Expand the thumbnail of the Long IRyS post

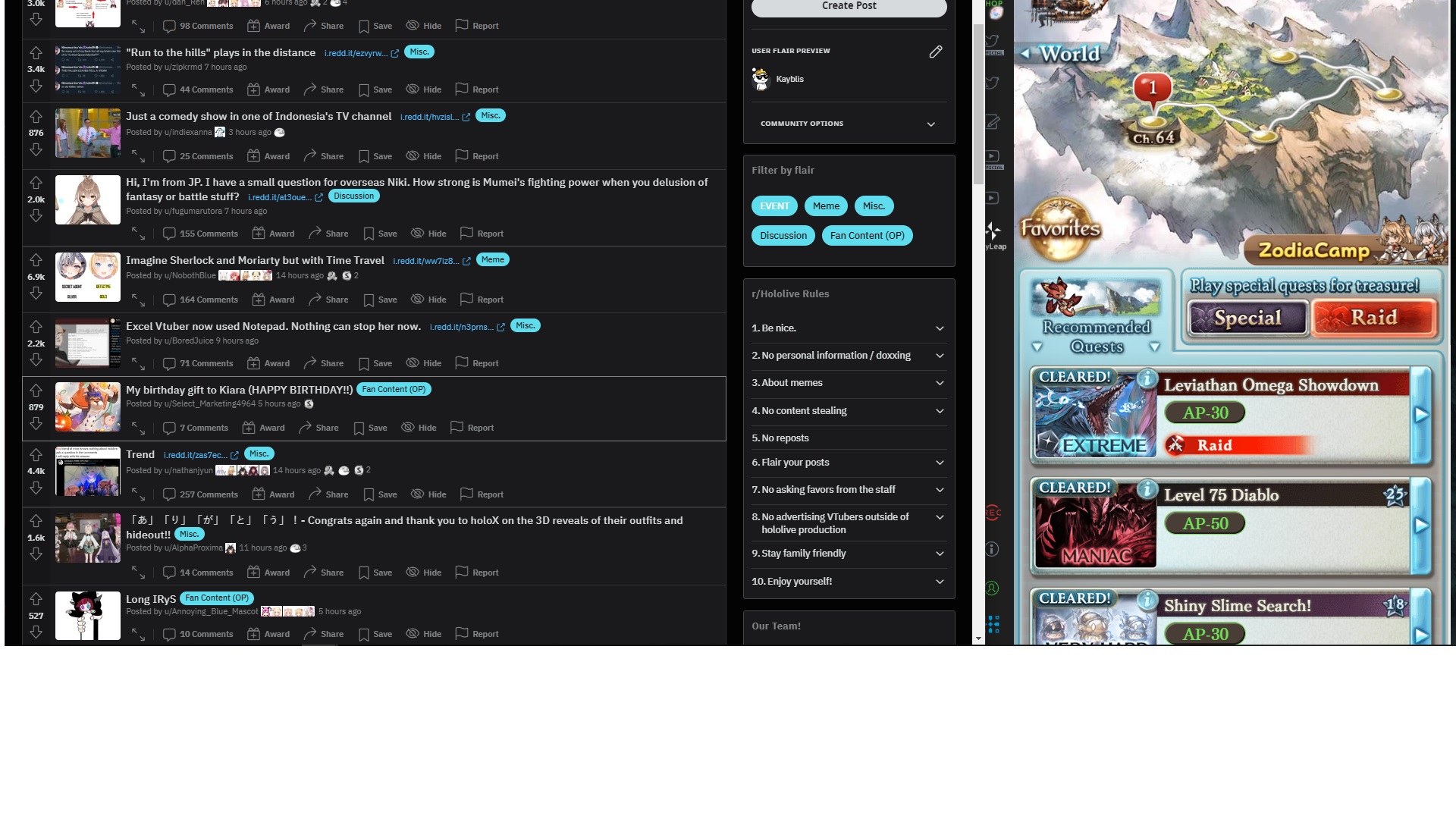(138, 634)
